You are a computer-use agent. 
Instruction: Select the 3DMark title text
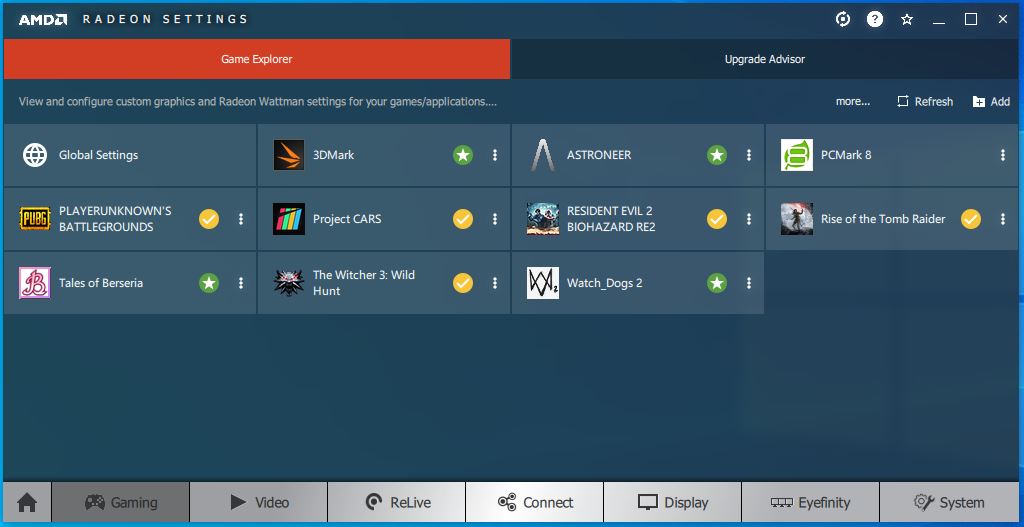click(x=333, y=155)
